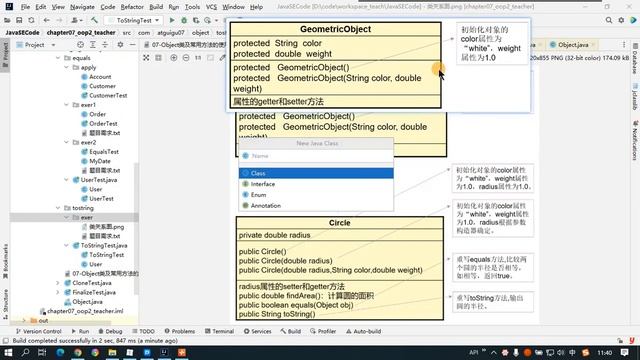Open the Services tool window
Viewport: 640px width, 360px height.
pyautogui.click(x=258, y=331)
